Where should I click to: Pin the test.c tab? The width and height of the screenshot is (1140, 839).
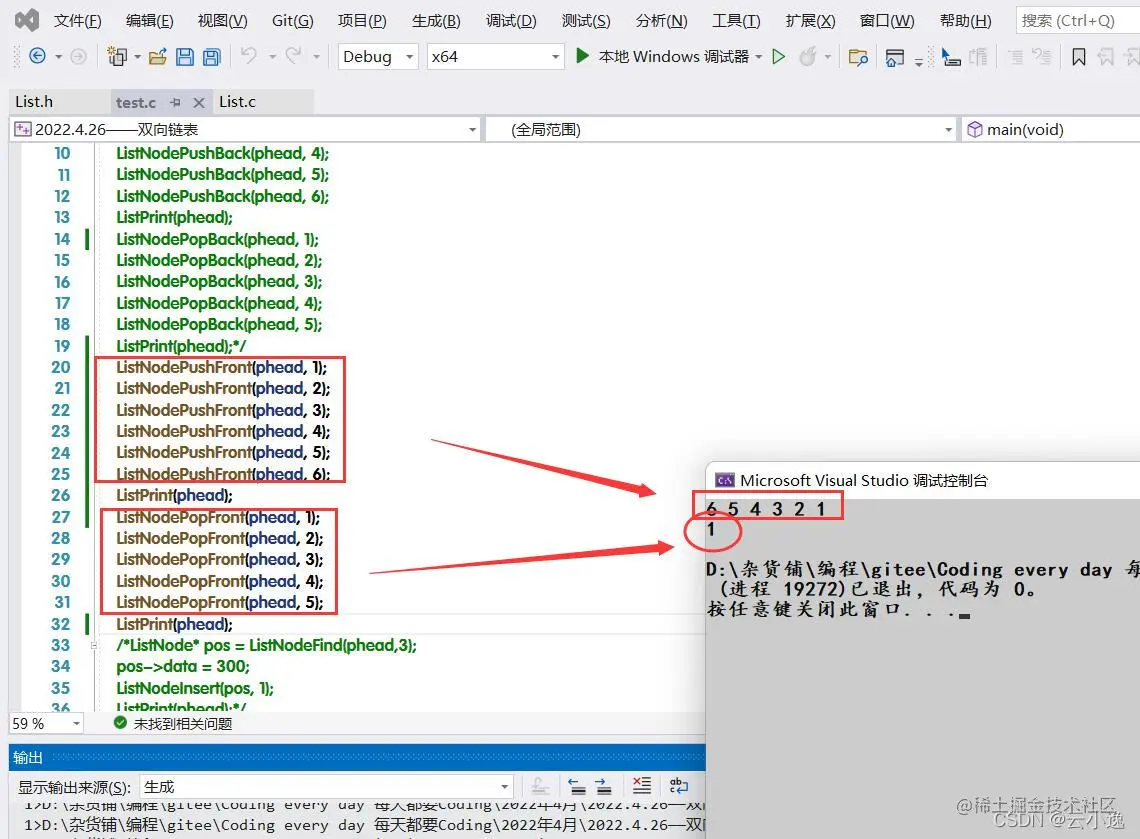click(175, 103)
